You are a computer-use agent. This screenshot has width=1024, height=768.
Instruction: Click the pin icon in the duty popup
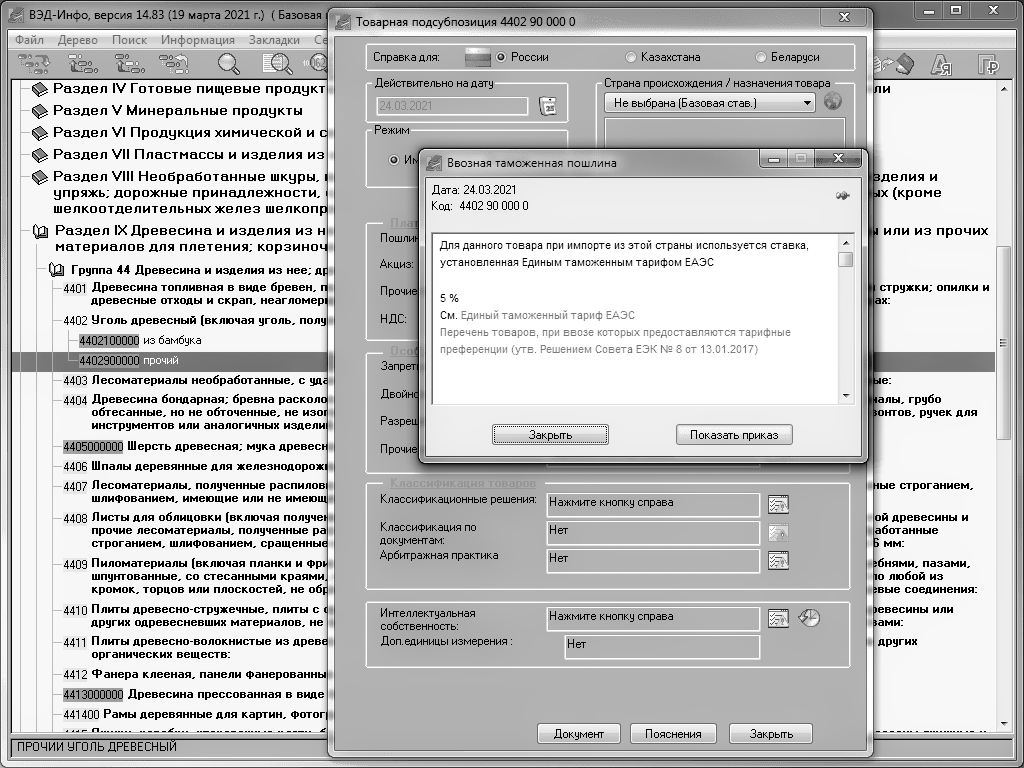(x=842, y=196)
